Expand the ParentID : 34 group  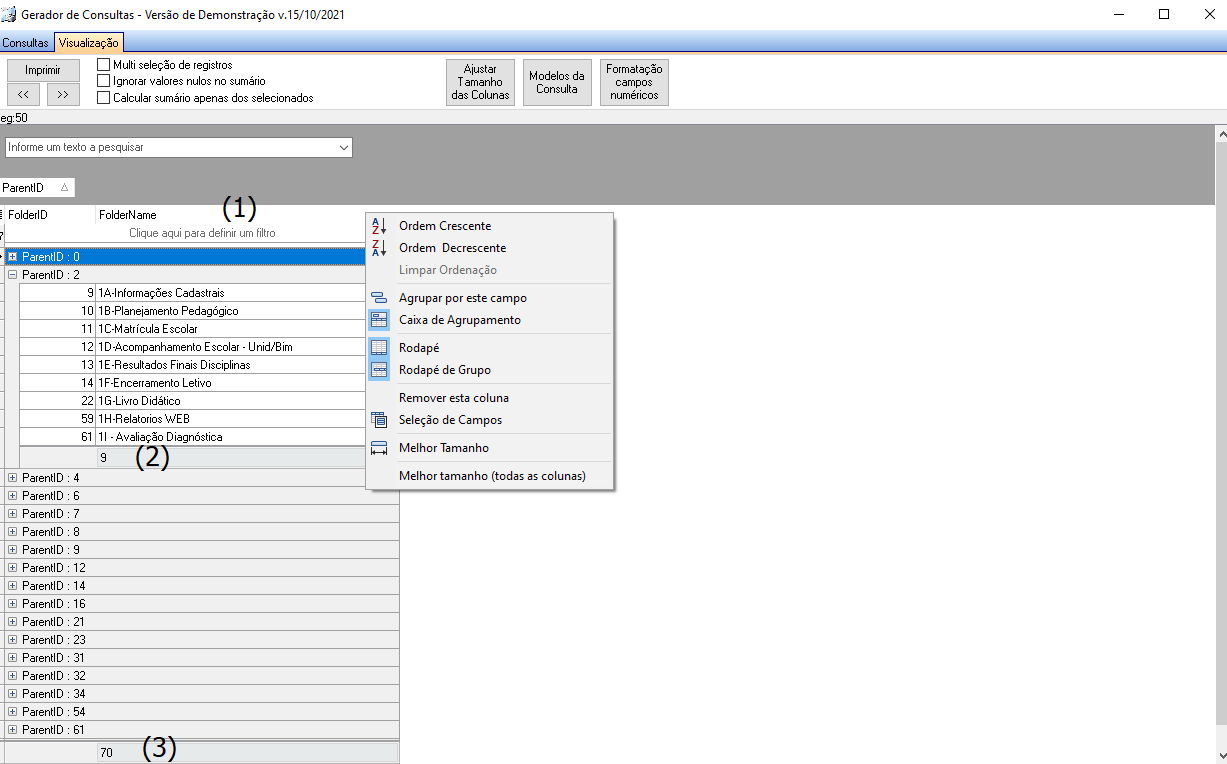pyautogui.click(x=13, y=694)
